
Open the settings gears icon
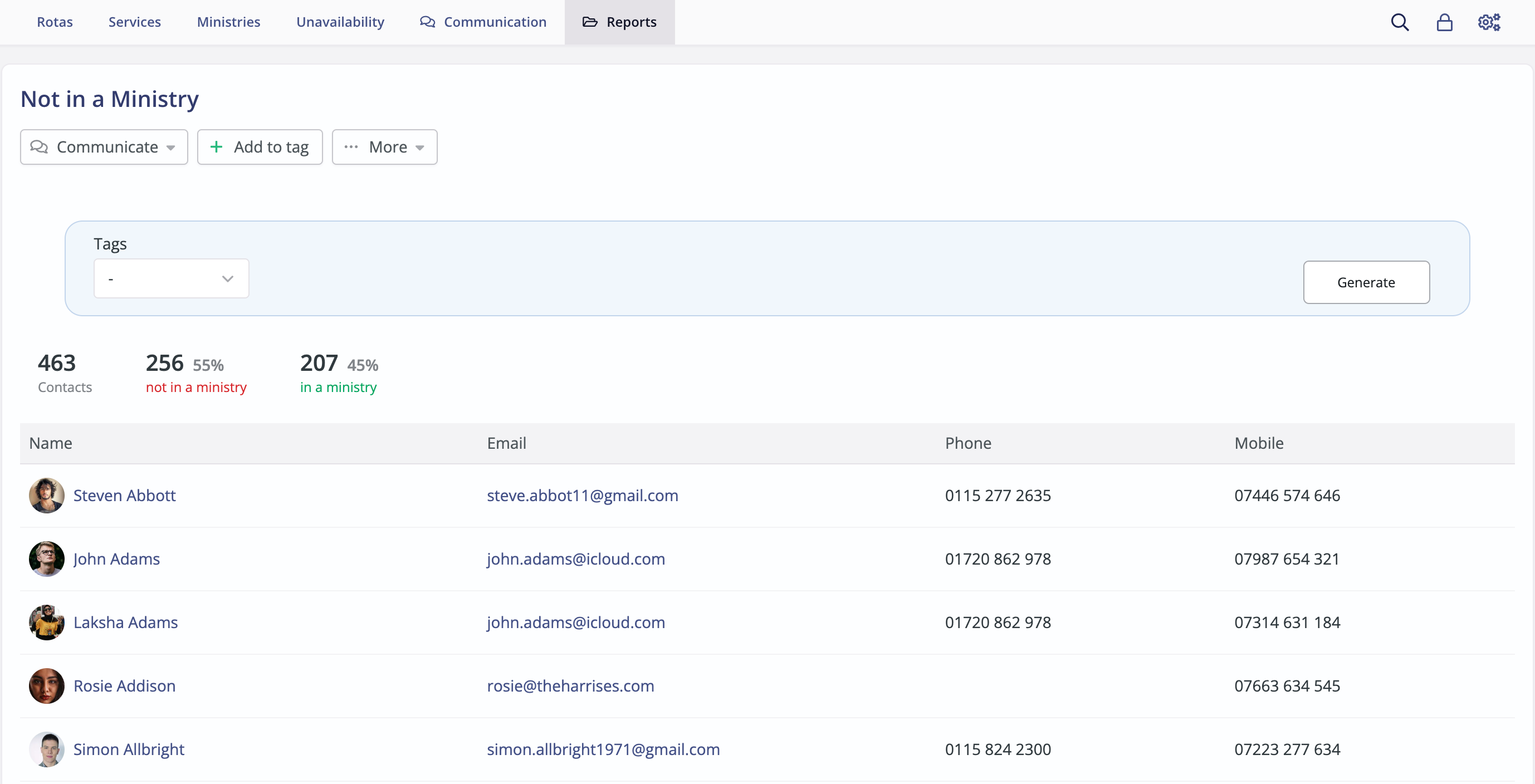[1489, 23]
